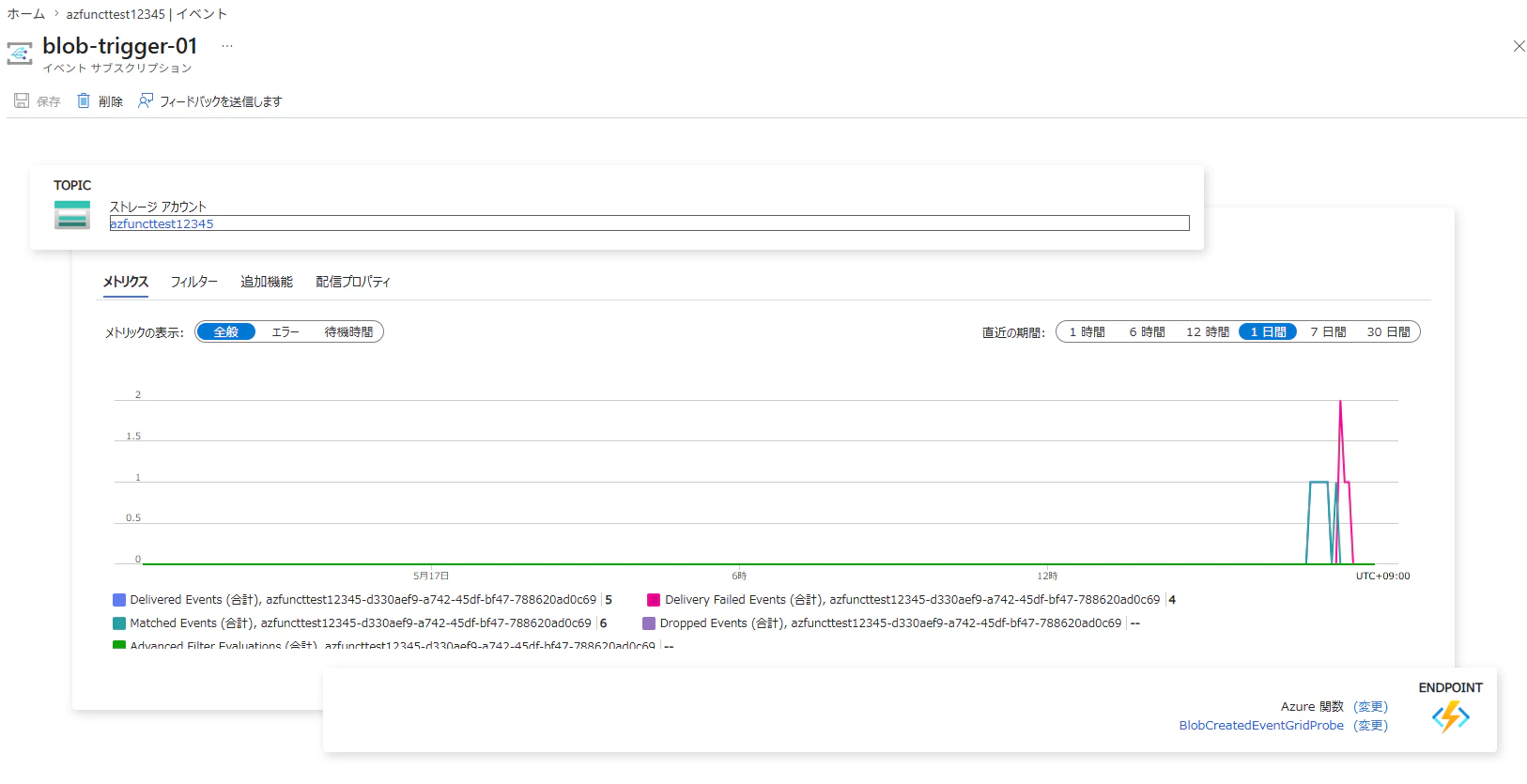
Task: Show 全般 metrics
Action: click(x=226, y=332)
